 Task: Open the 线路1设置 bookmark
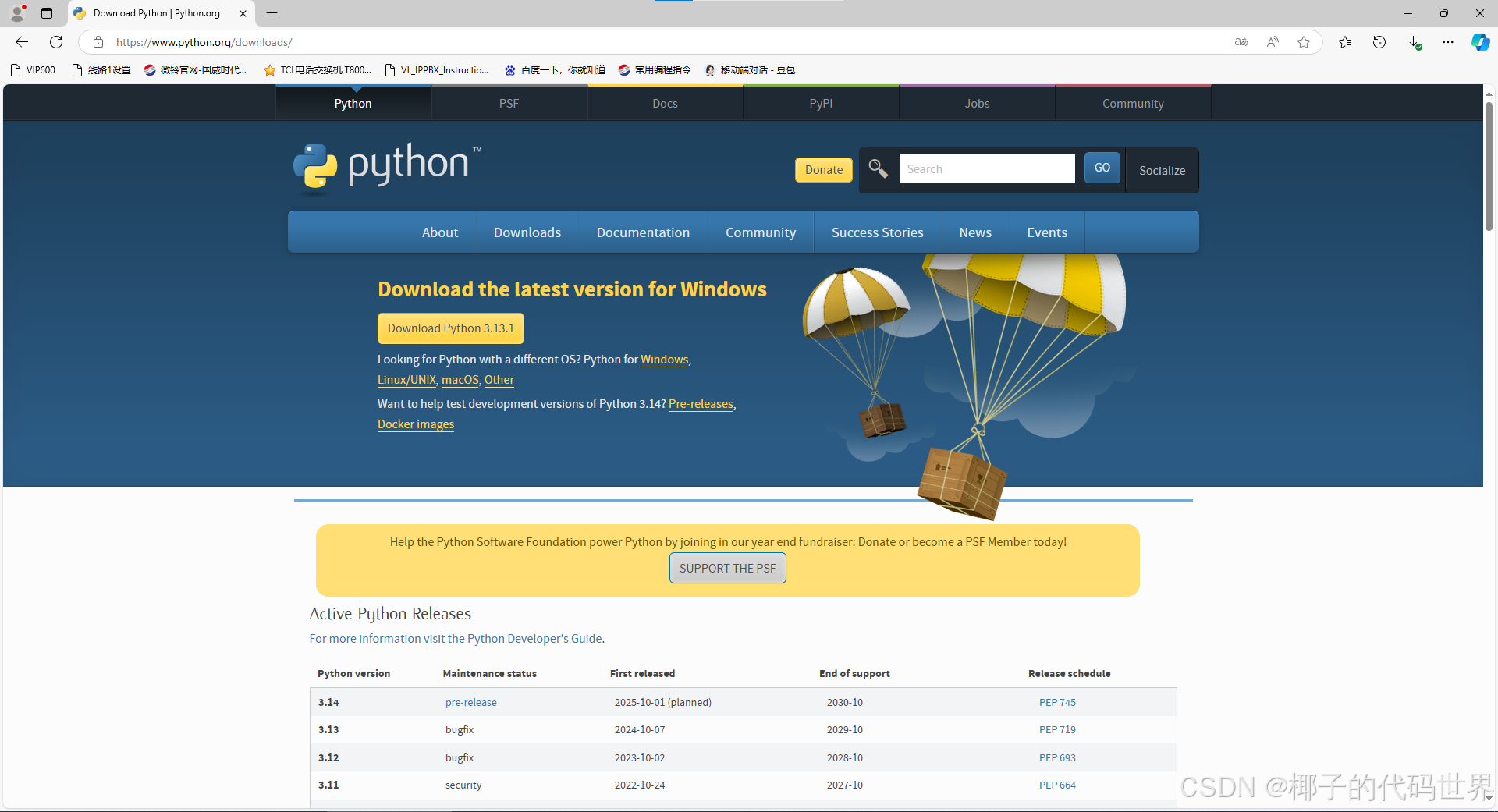pyautogui.click(x=101, y=70)
